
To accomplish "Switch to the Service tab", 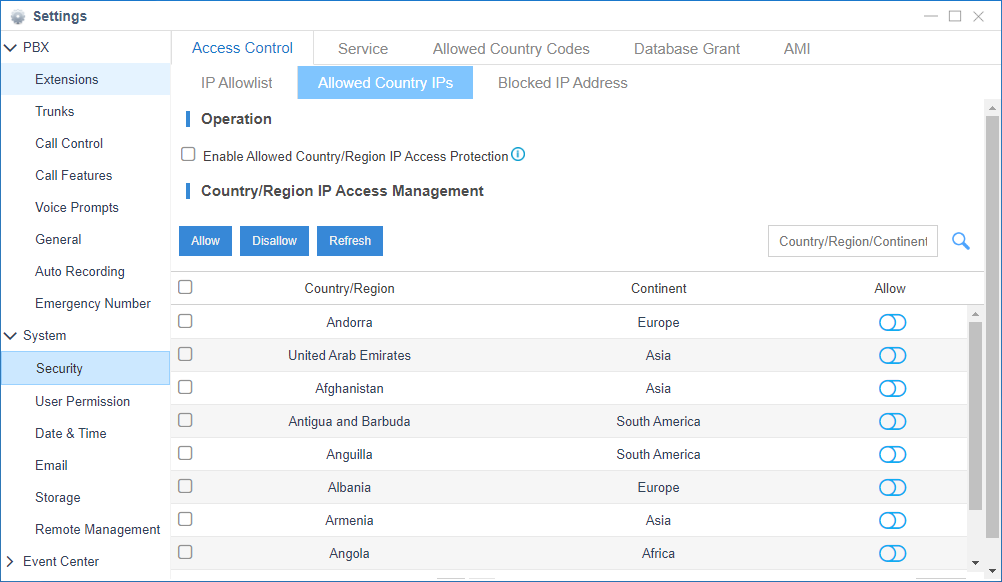I will point(362,48).
